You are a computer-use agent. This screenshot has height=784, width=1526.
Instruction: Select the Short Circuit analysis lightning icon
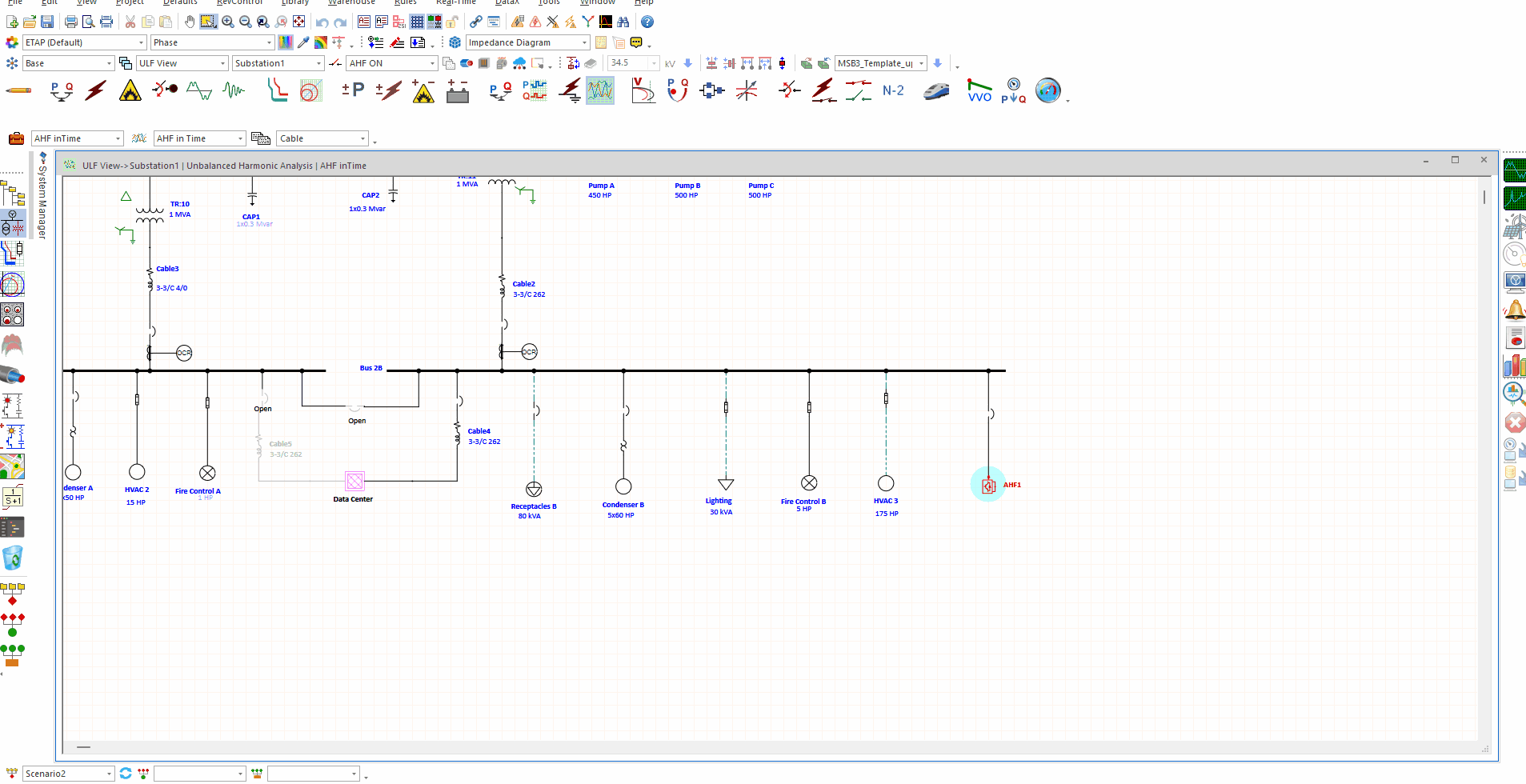coord(96,91)
